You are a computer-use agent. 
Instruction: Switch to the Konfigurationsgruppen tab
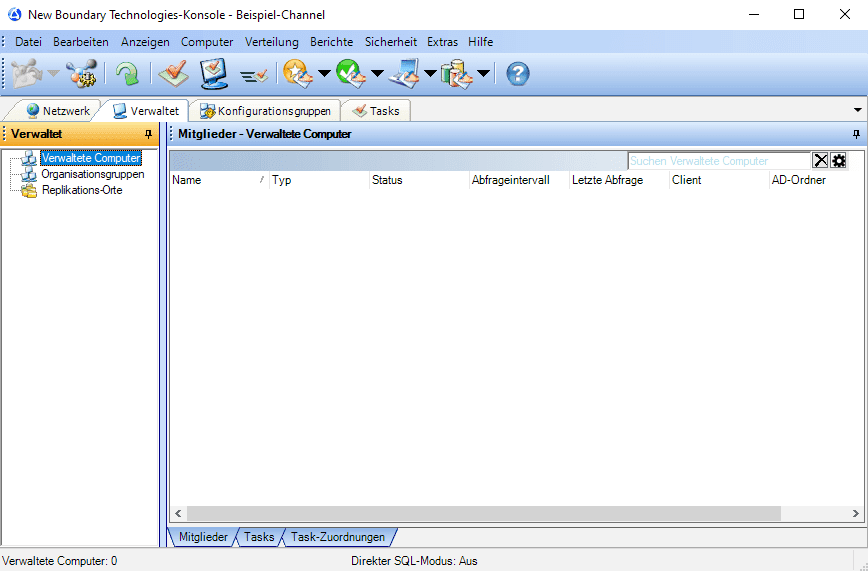pyautogui.click(x=266, y=111)
